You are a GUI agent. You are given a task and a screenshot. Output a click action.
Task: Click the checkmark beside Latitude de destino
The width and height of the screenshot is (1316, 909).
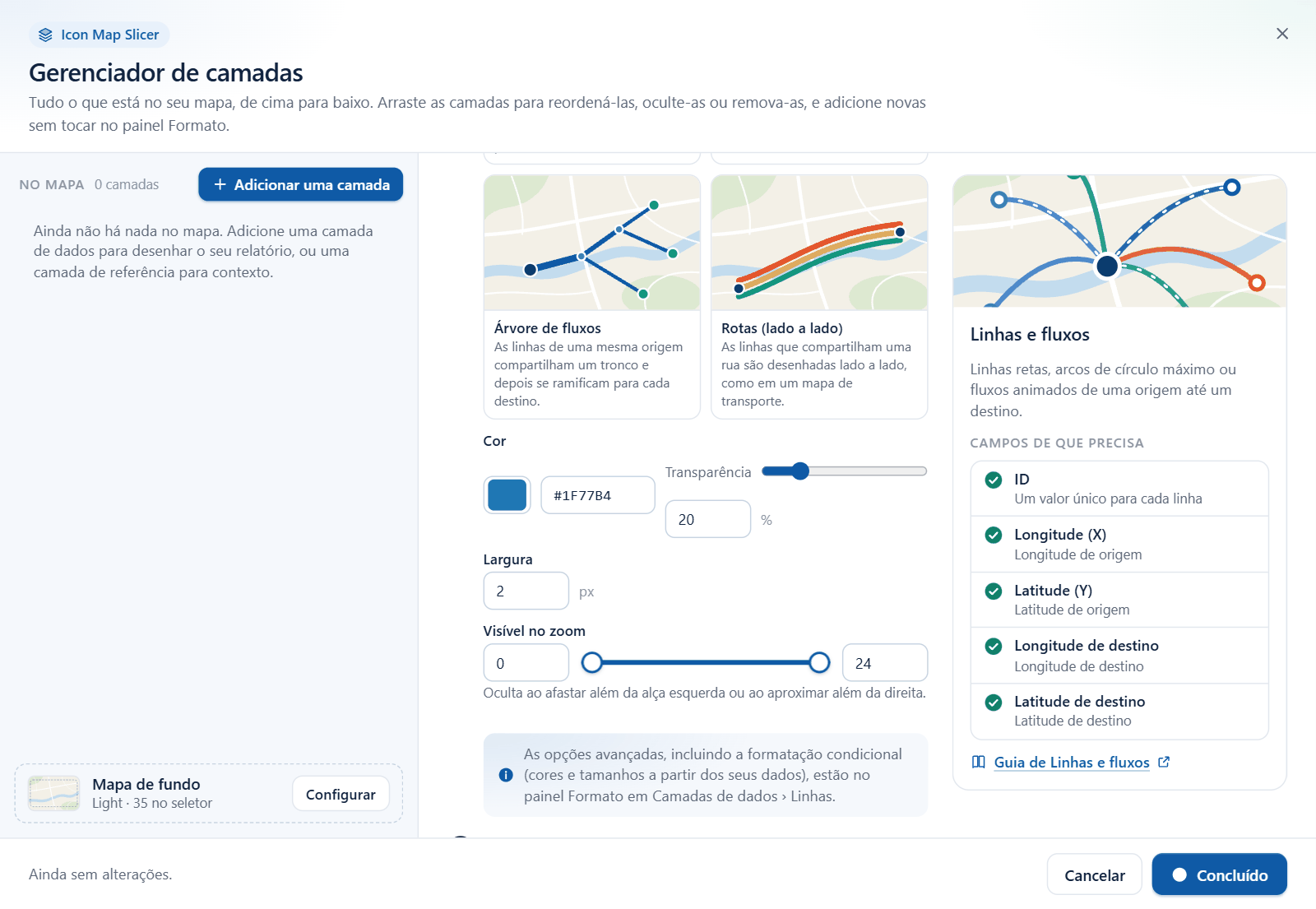(994, 702)
